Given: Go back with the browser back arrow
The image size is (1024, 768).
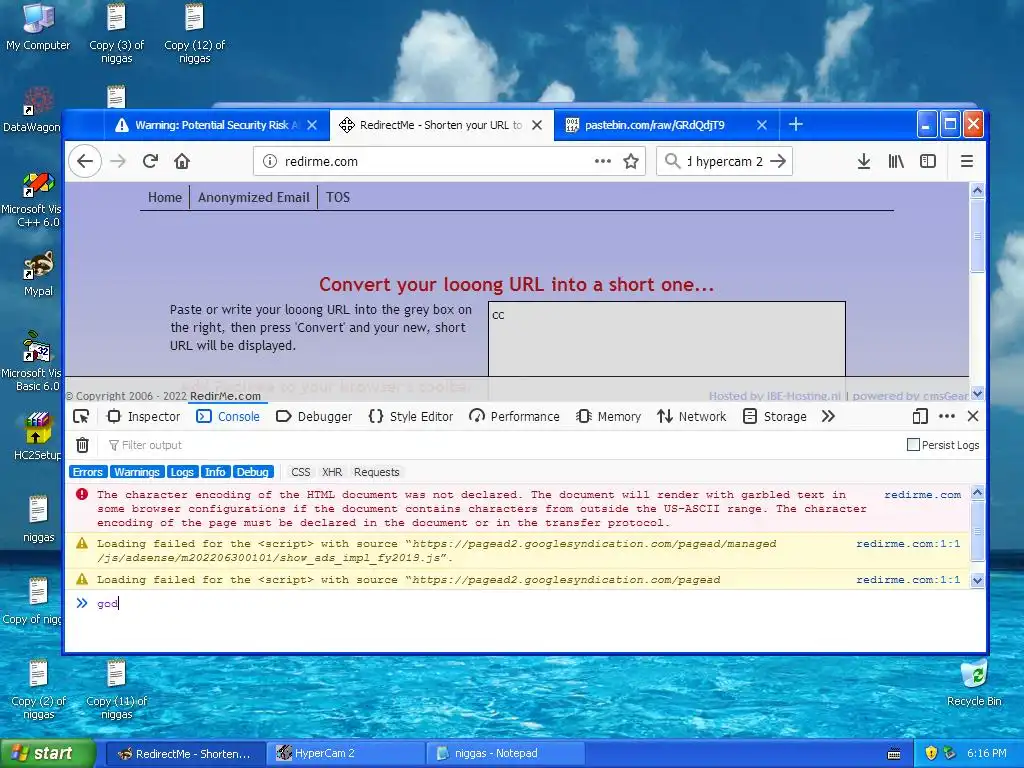Looking at the screenshot, I should (85, 161).
